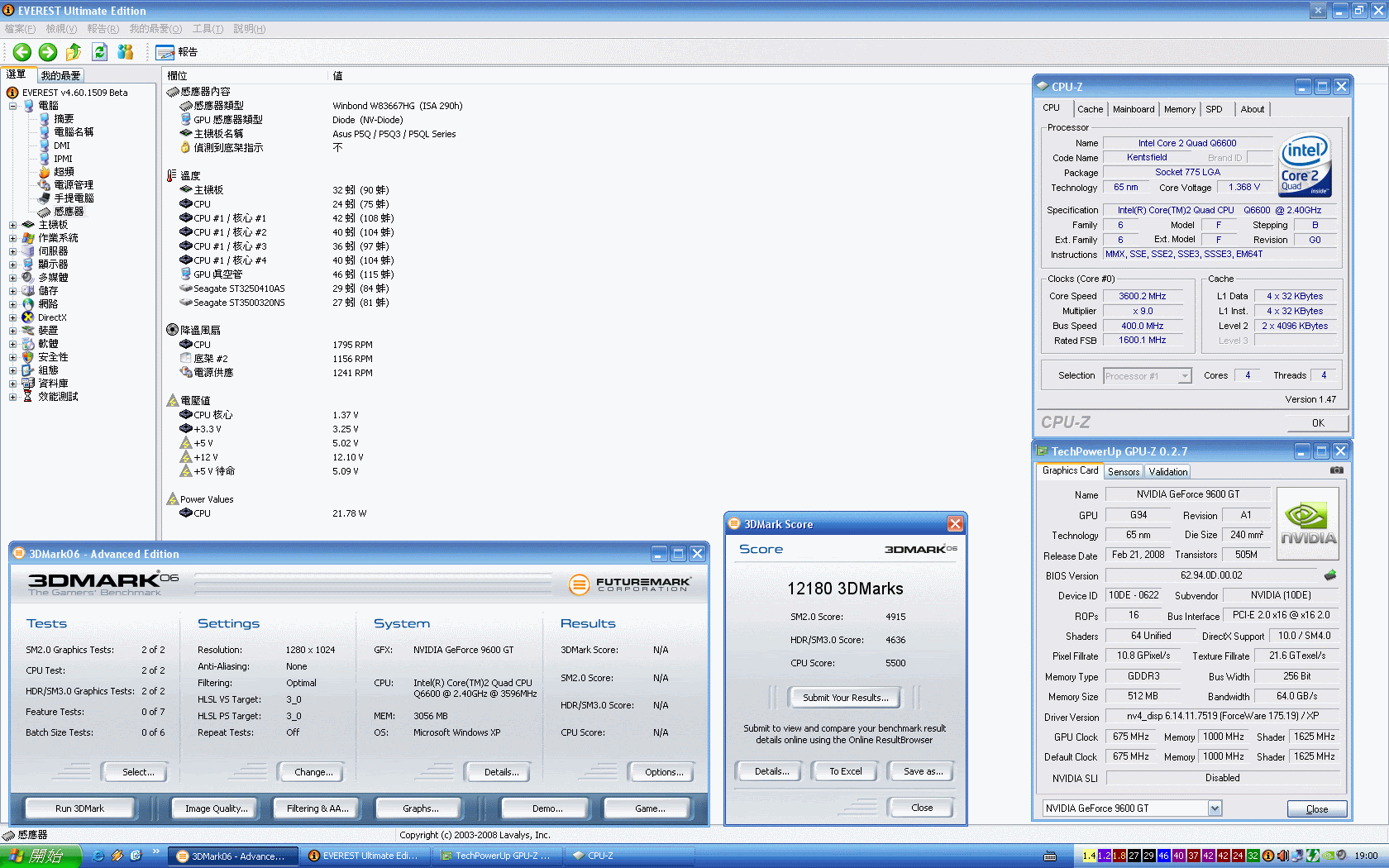The height and width of the screenshot is (868, 1389).
Task: Click Image Quality... button in 3DMark06
Action: click(216, 808)
